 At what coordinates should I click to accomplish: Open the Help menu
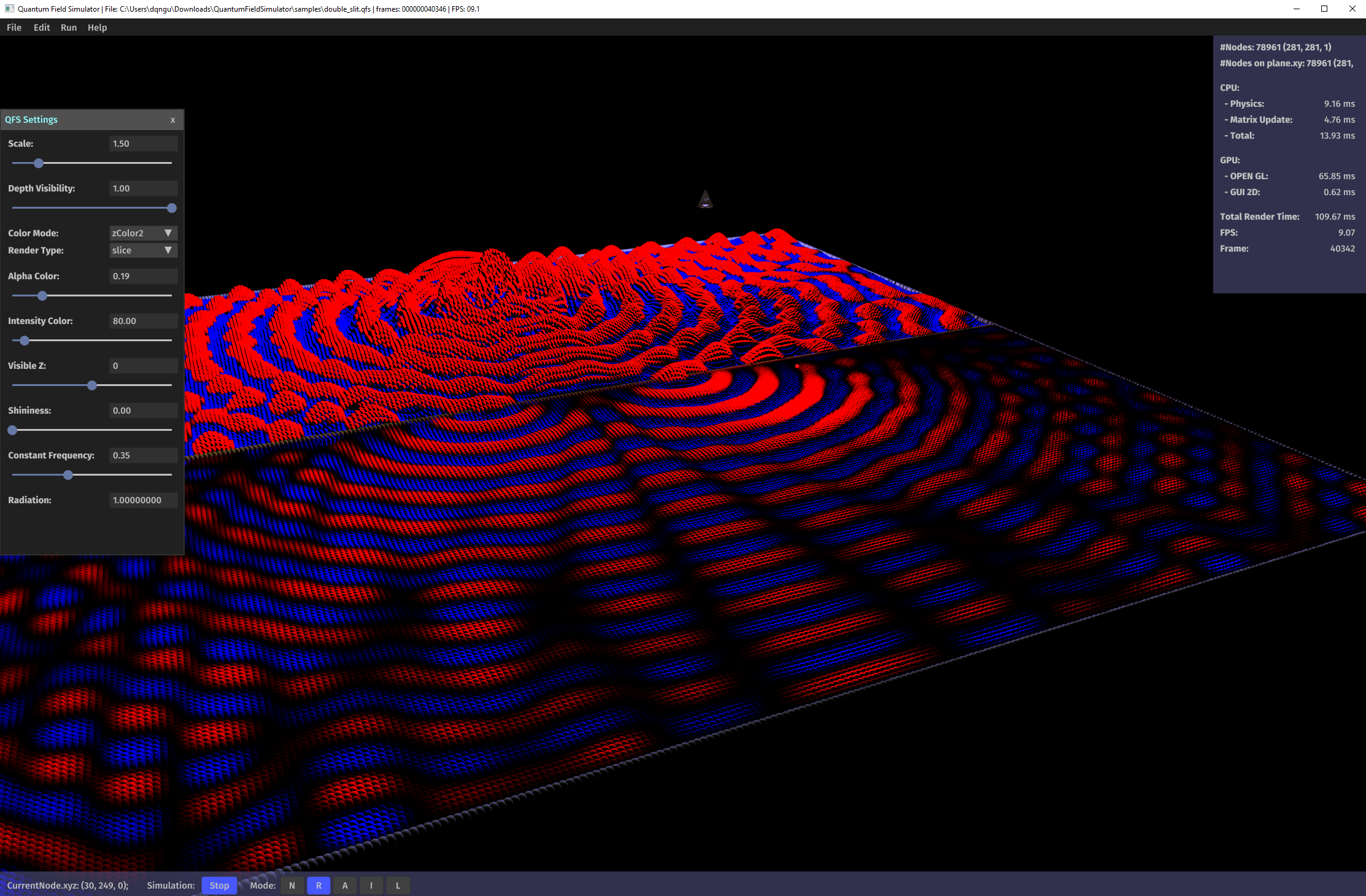[97, 28]
